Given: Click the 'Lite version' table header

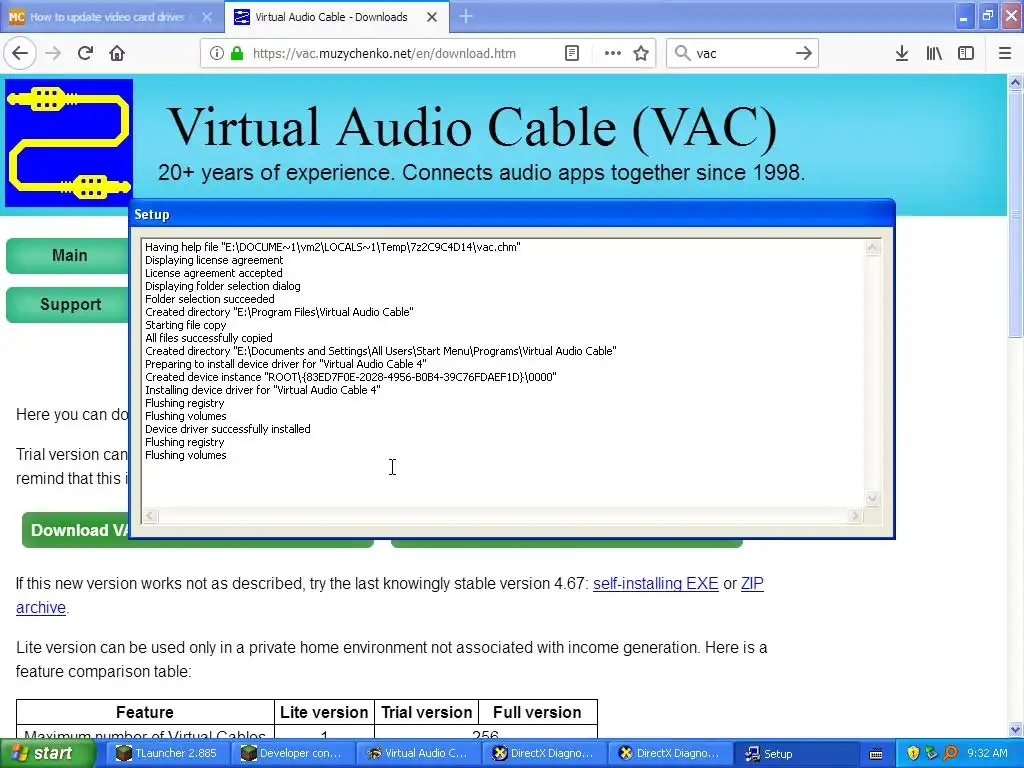Looking at the screenshot, I should [324, 712].
